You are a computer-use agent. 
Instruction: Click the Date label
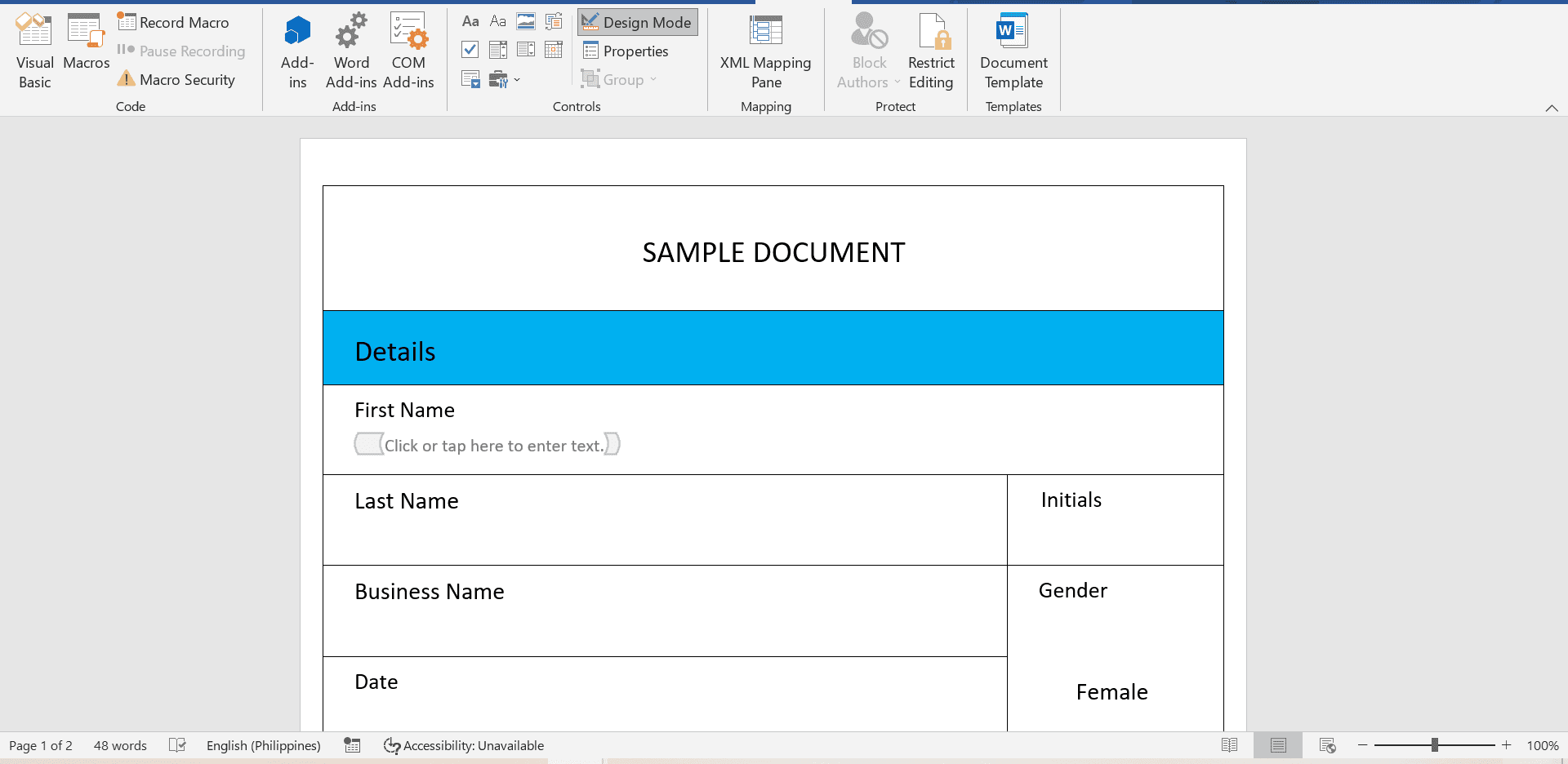tap(376, 682)
